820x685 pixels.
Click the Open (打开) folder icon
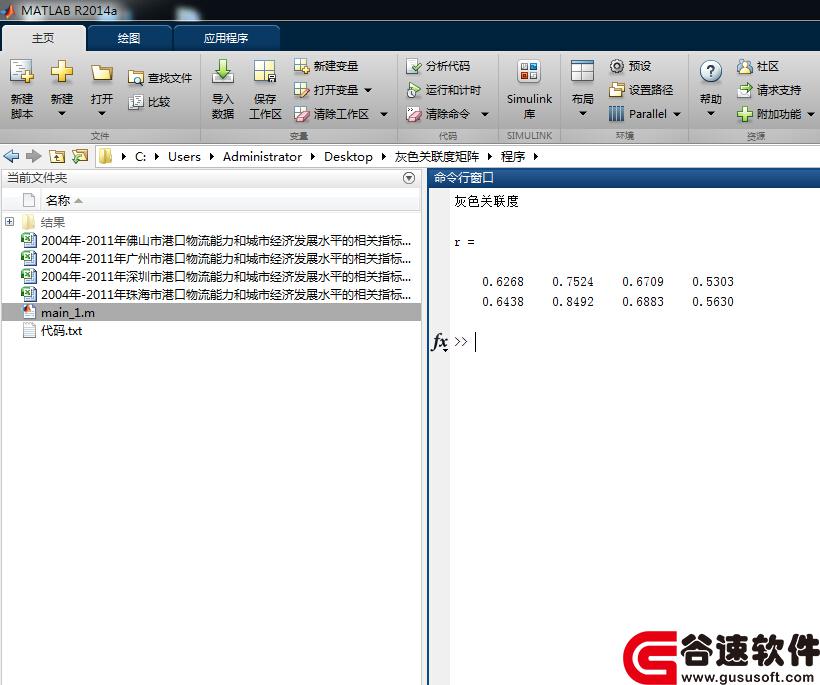pos(101,73)
